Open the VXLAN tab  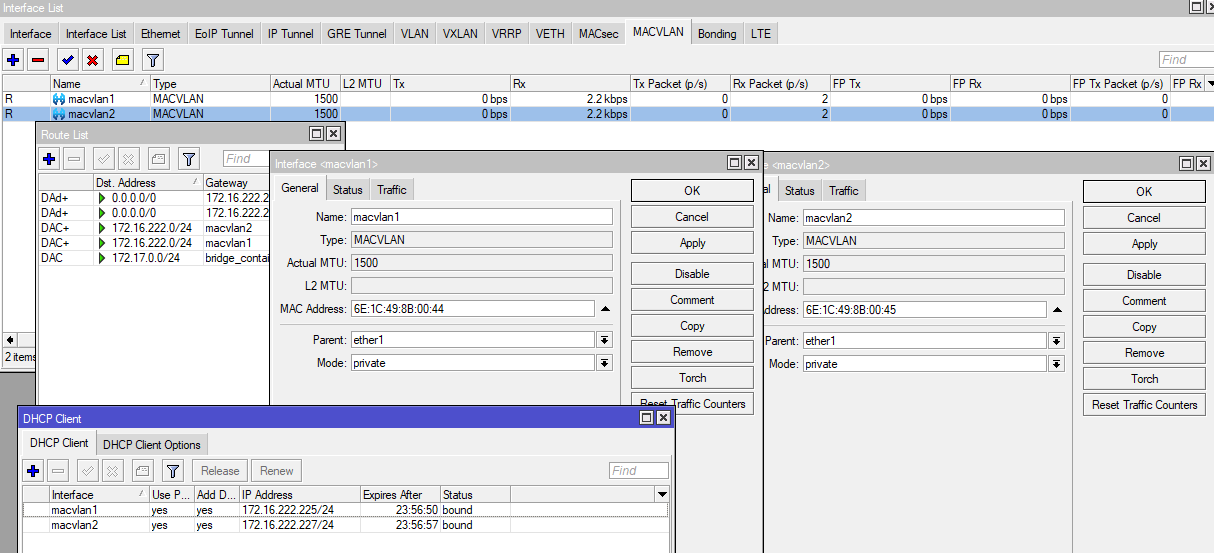(460, 34)
